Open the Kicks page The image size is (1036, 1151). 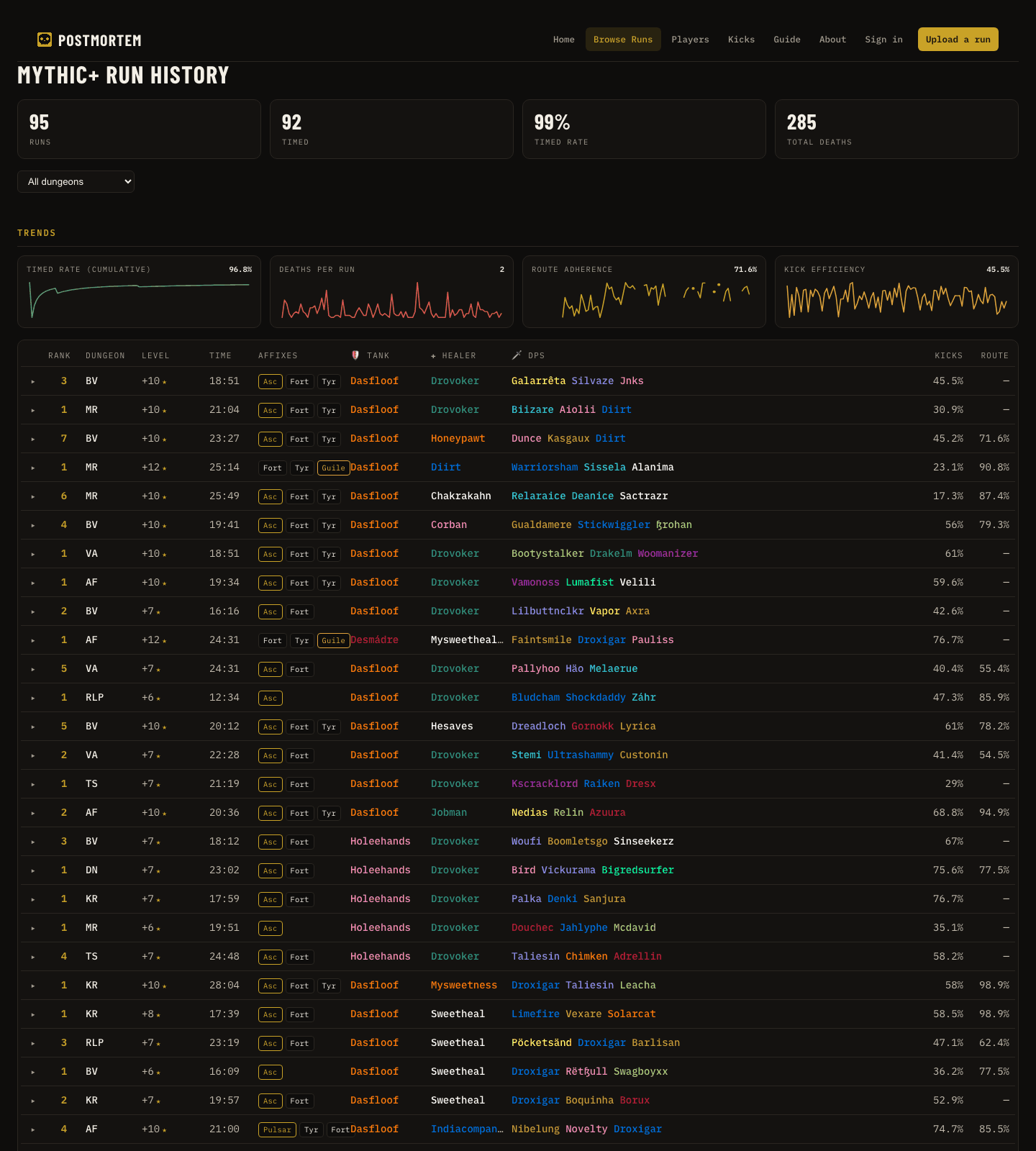[741, 40]
